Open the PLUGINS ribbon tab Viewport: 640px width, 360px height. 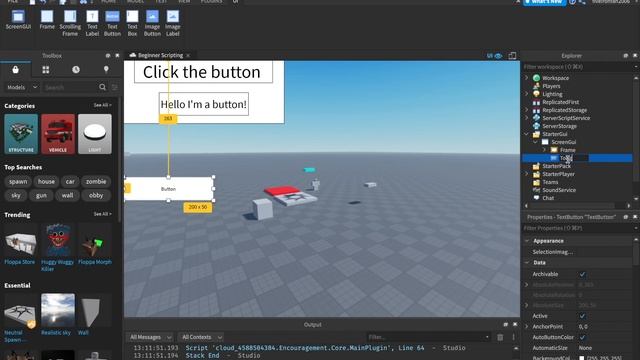(211, 2)
